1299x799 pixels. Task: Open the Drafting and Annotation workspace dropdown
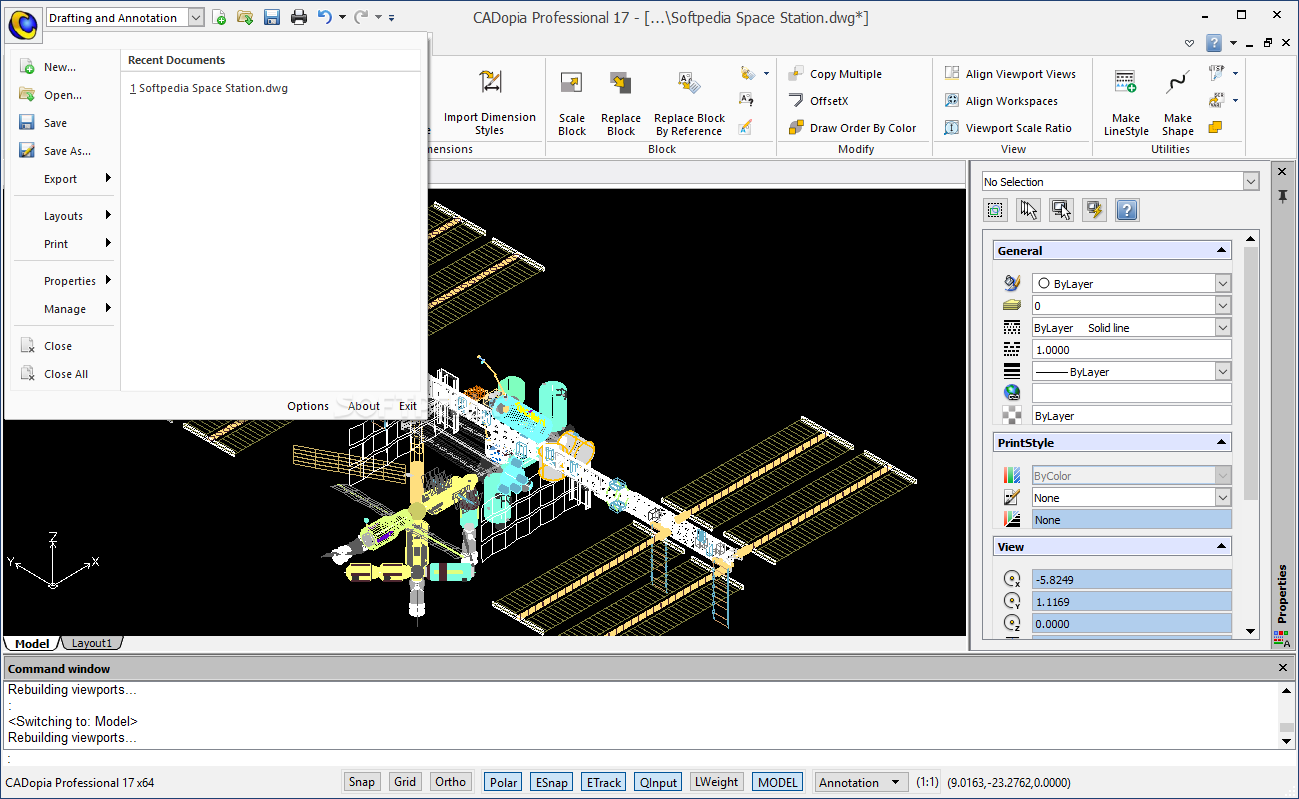pyautogui.click(x=196, y=17)
